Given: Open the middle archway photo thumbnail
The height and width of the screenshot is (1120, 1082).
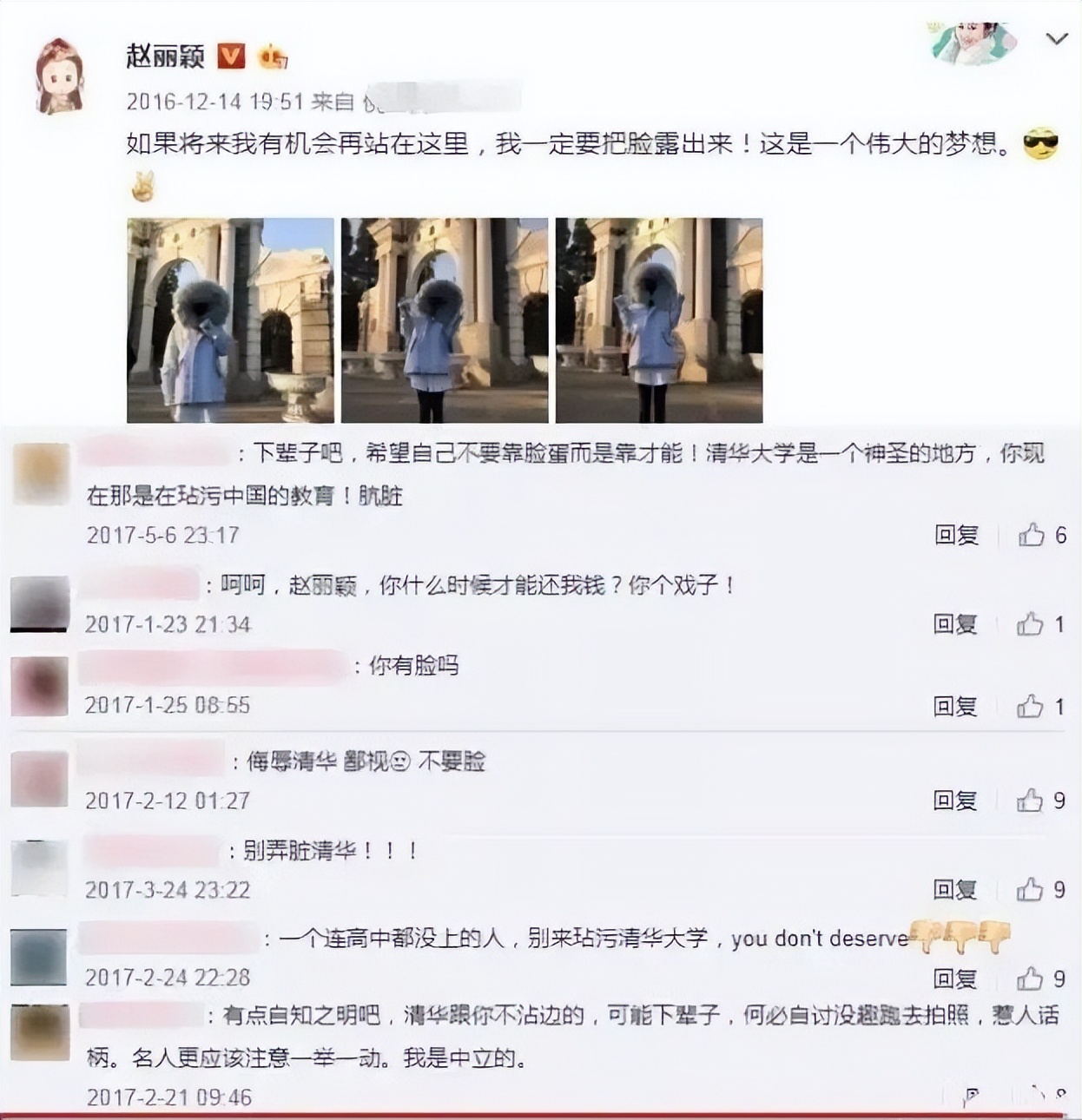Looking at the screenshot, I should click(445, 320).
